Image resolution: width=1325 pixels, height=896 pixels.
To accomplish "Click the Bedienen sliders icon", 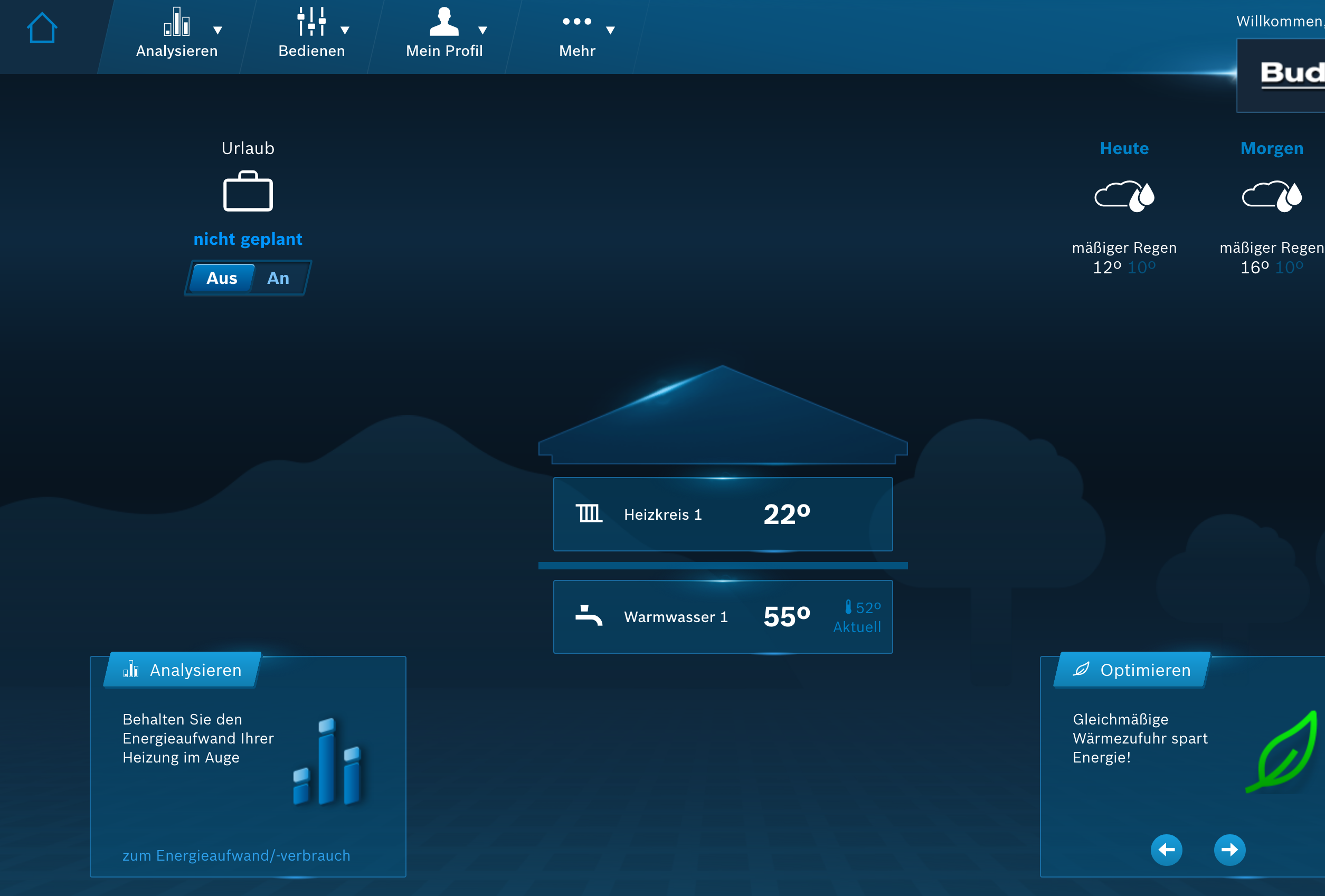I will pos(311,22).
